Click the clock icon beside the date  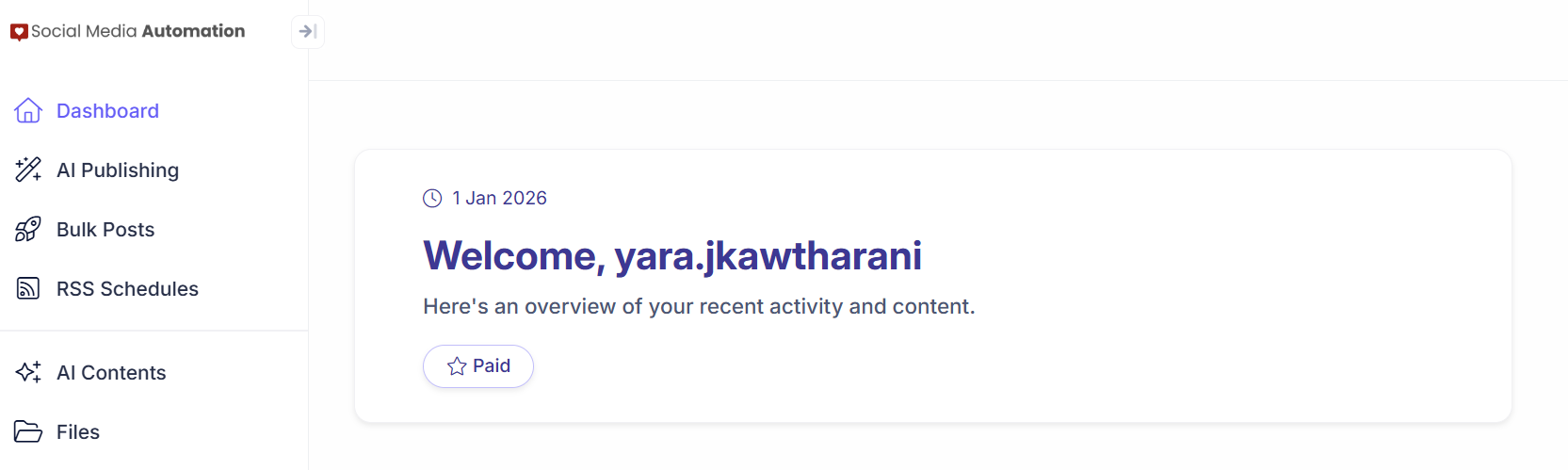click(432, 198)
